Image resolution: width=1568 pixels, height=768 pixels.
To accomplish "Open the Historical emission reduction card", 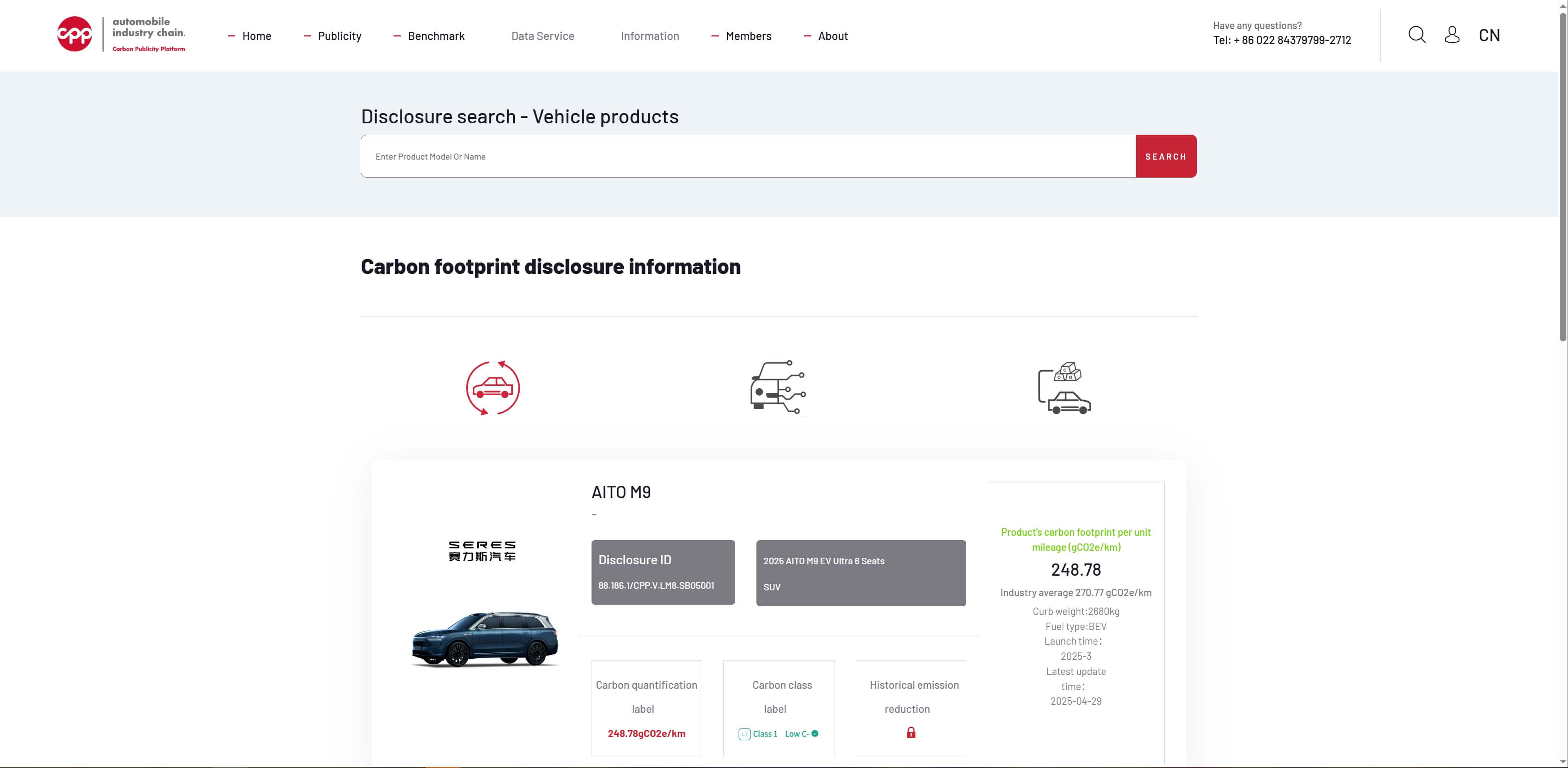I will [x=911, y=708].
